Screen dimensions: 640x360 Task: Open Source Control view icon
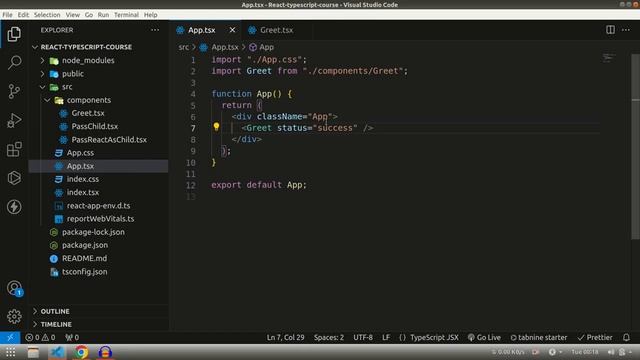tap(14, 91)
